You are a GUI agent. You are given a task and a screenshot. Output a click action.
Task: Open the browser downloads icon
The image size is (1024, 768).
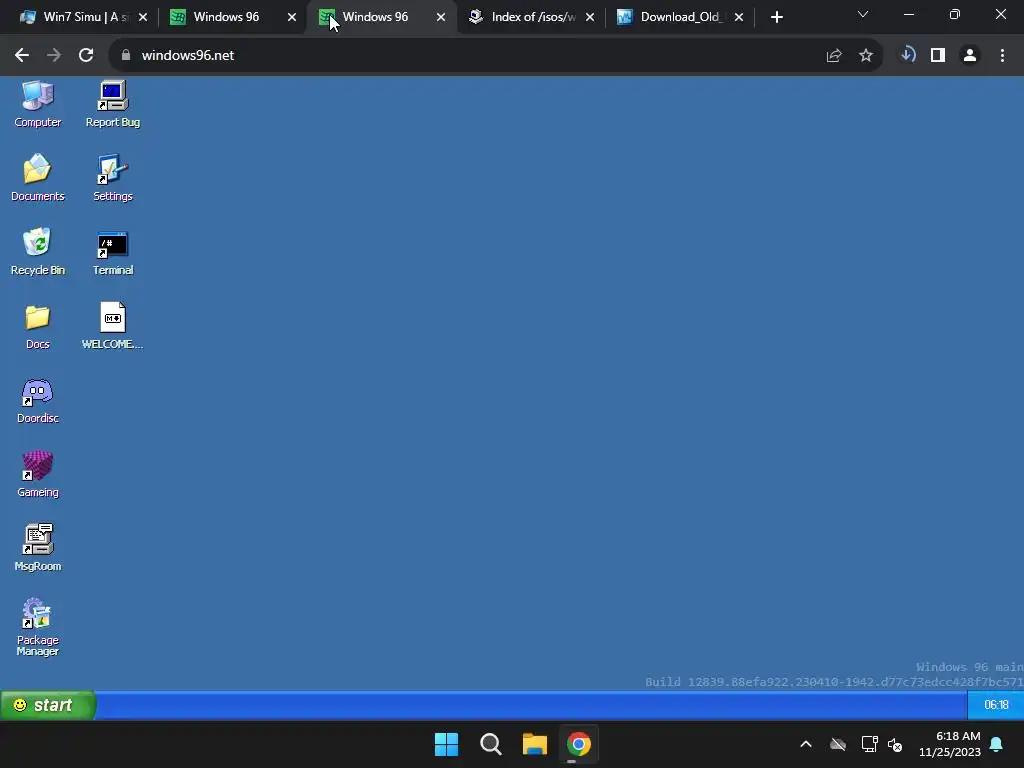pyautogui.click(x=907, y=55)
